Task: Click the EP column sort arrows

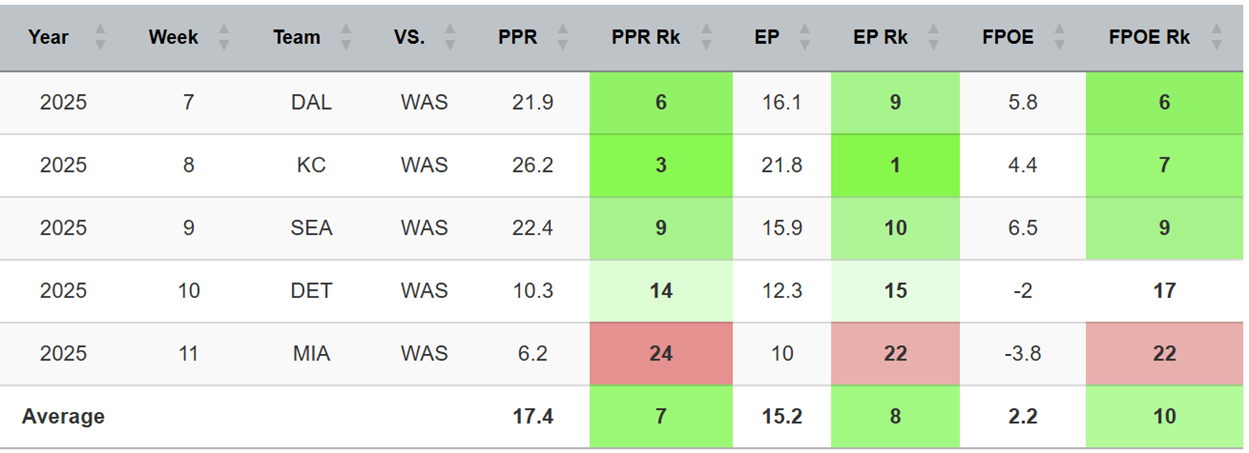Action: (802, 38)
